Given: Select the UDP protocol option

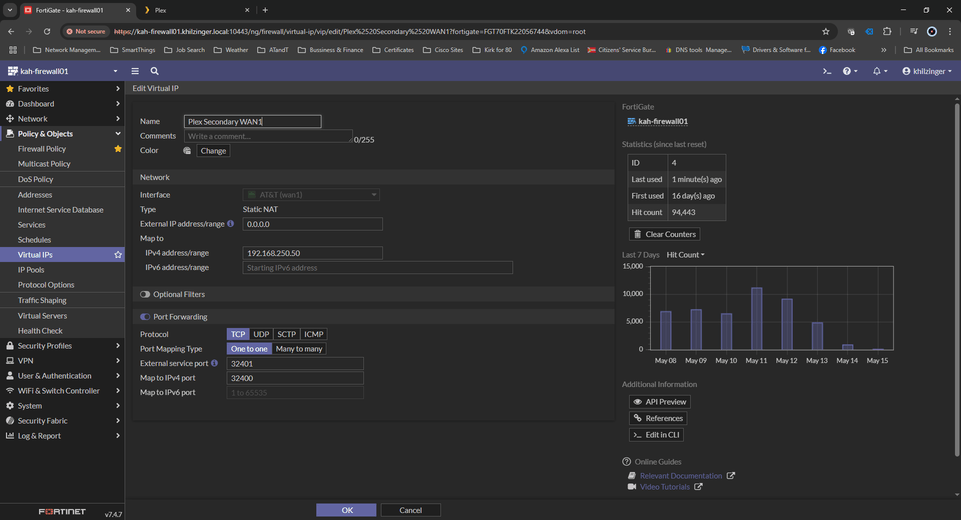Looking at the screenshot, I should [x=261, y=334].
